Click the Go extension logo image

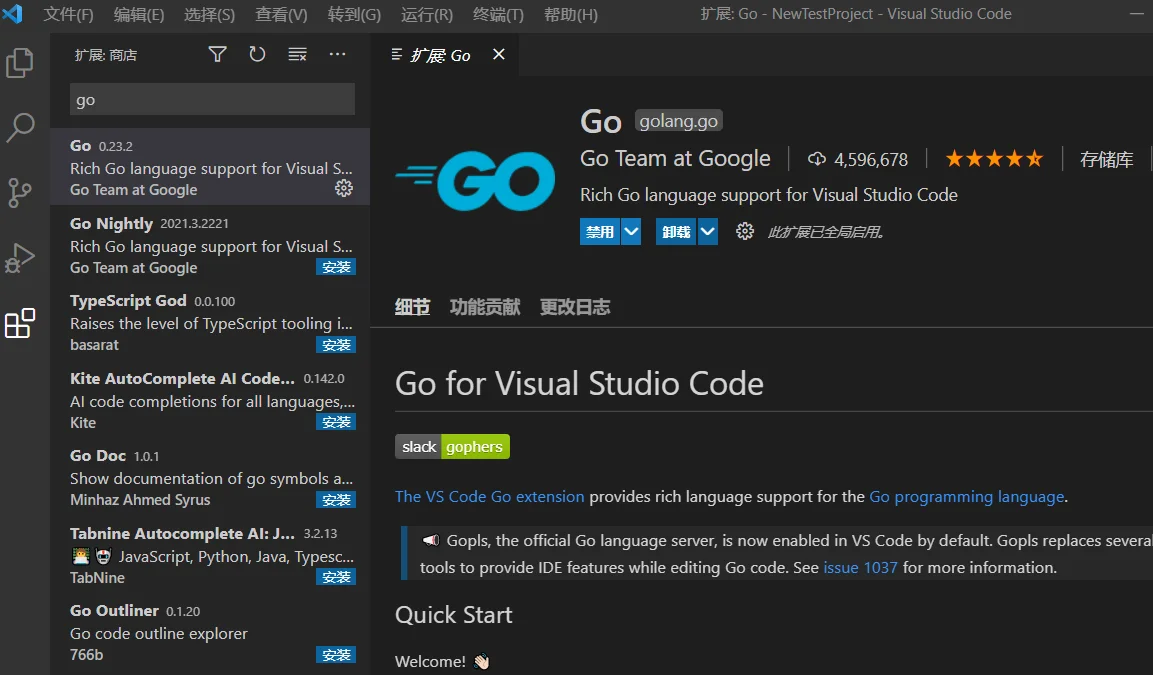pos(475,181)
